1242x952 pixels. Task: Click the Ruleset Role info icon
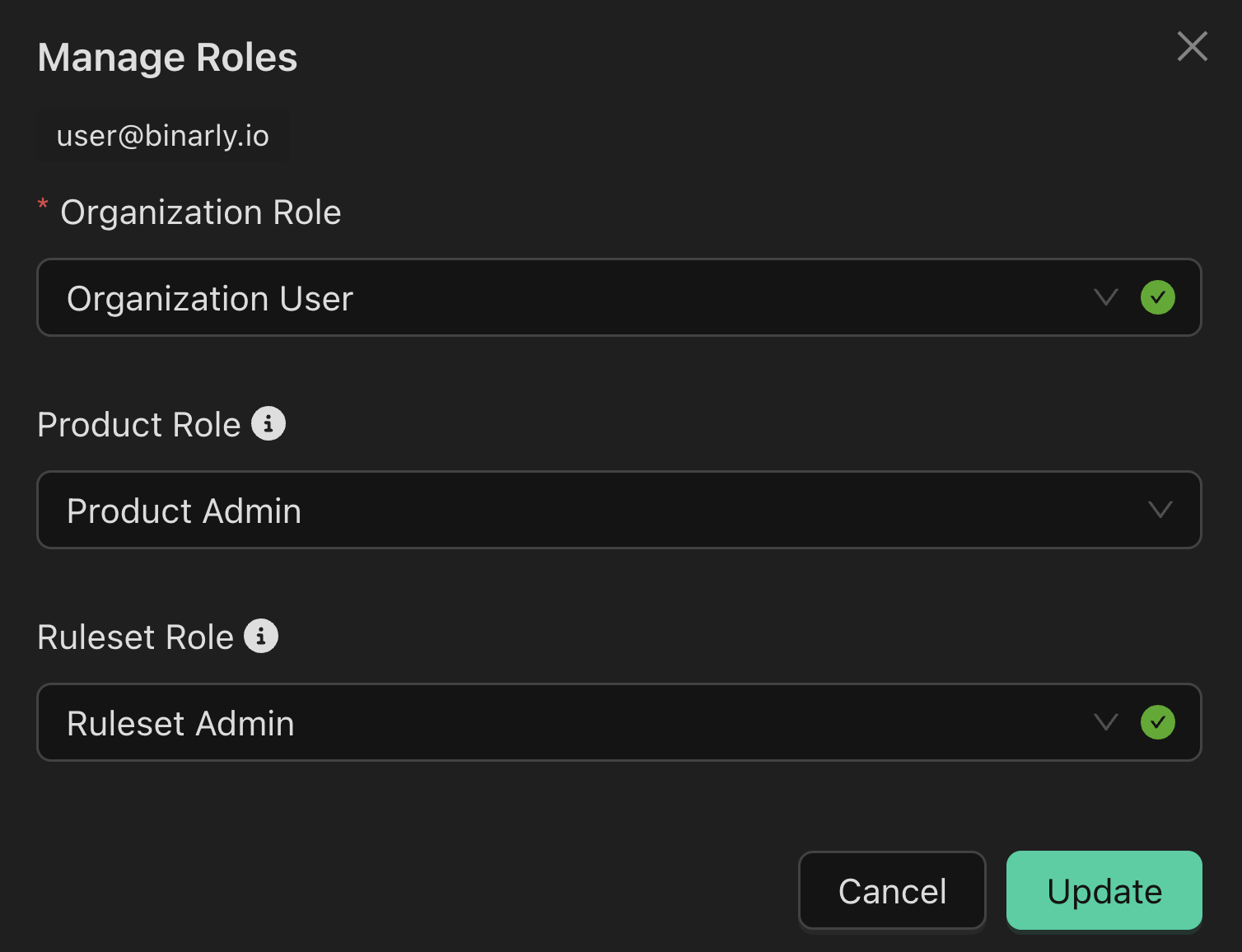(261, 637)
